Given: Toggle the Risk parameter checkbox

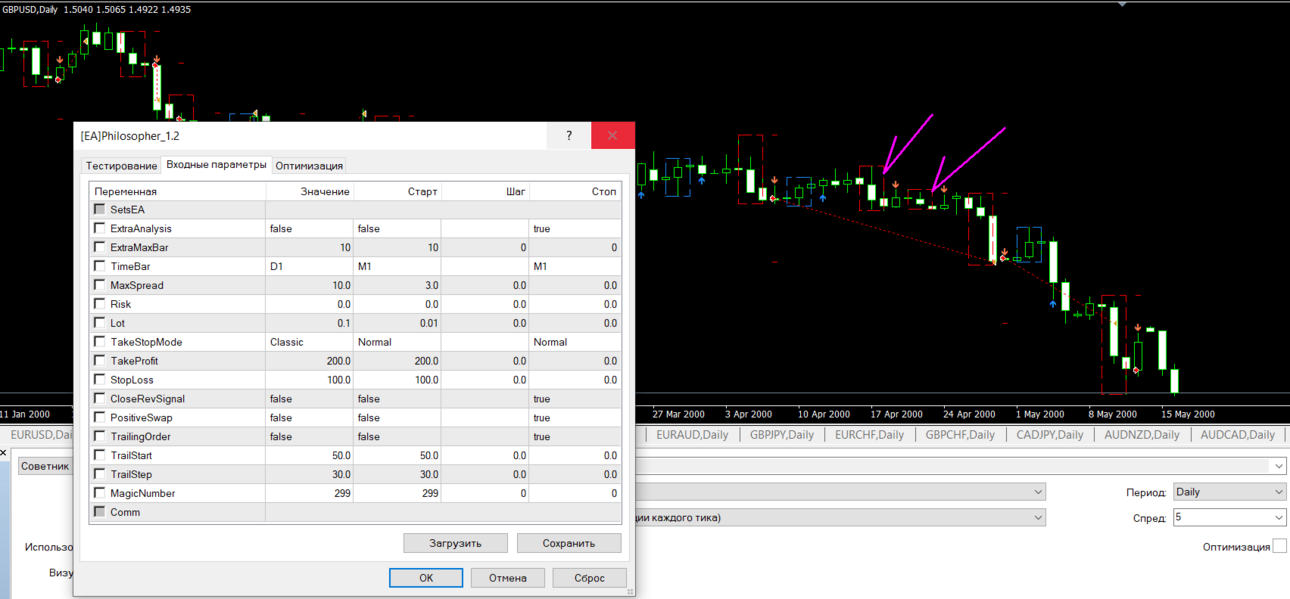Looking at the screenshot, I should tap(99, 304).
